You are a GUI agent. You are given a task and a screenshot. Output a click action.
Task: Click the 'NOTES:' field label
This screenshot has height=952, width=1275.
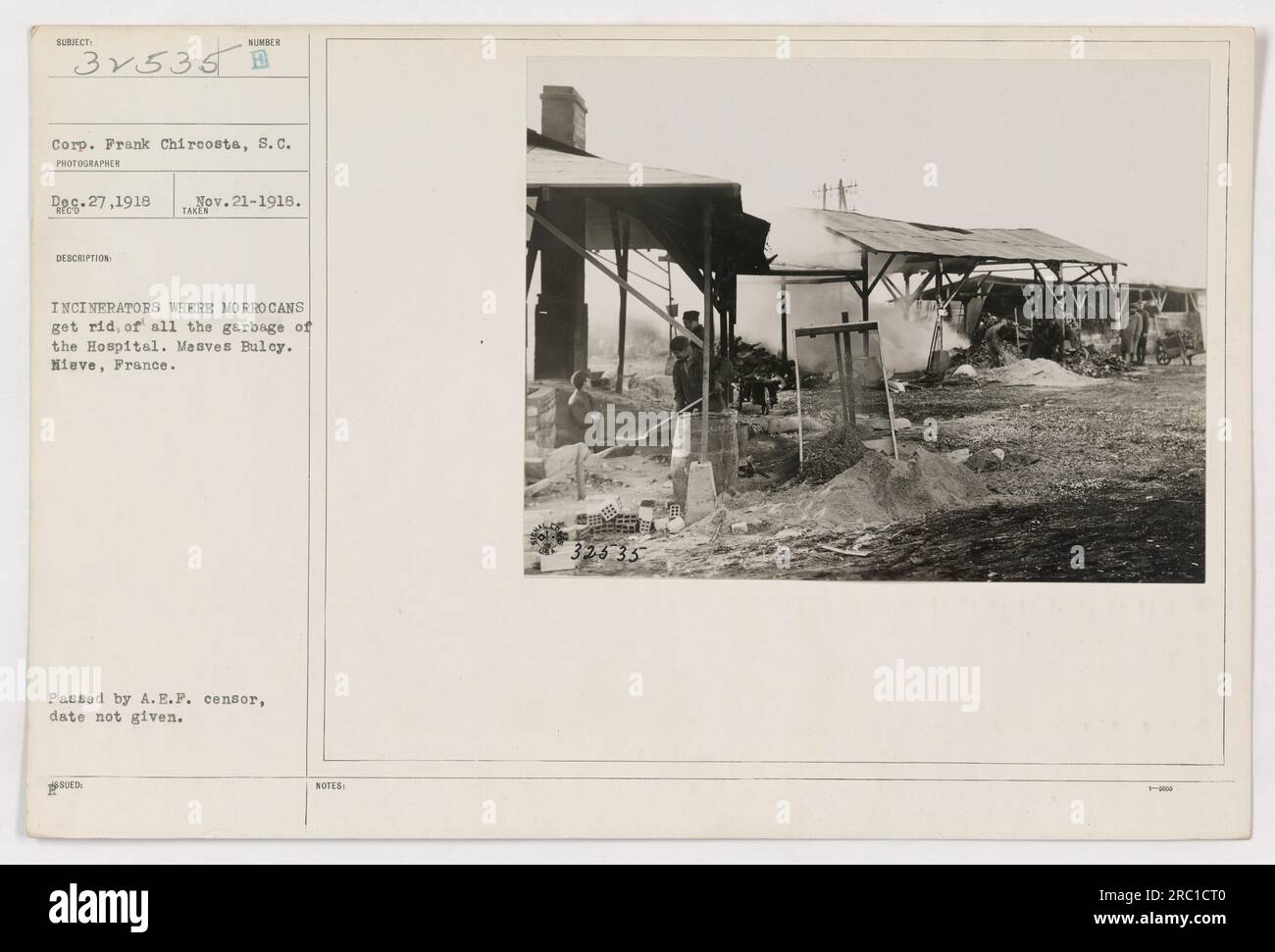tap(331, 785)
